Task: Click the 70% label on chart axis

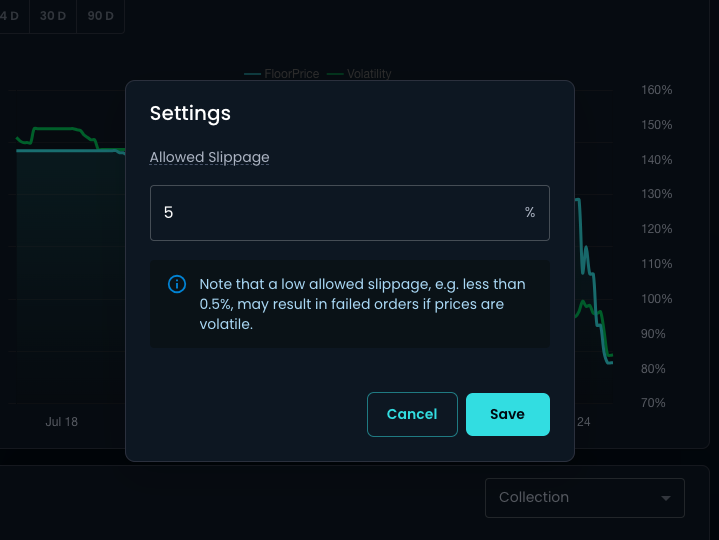Action: [652, 403]
